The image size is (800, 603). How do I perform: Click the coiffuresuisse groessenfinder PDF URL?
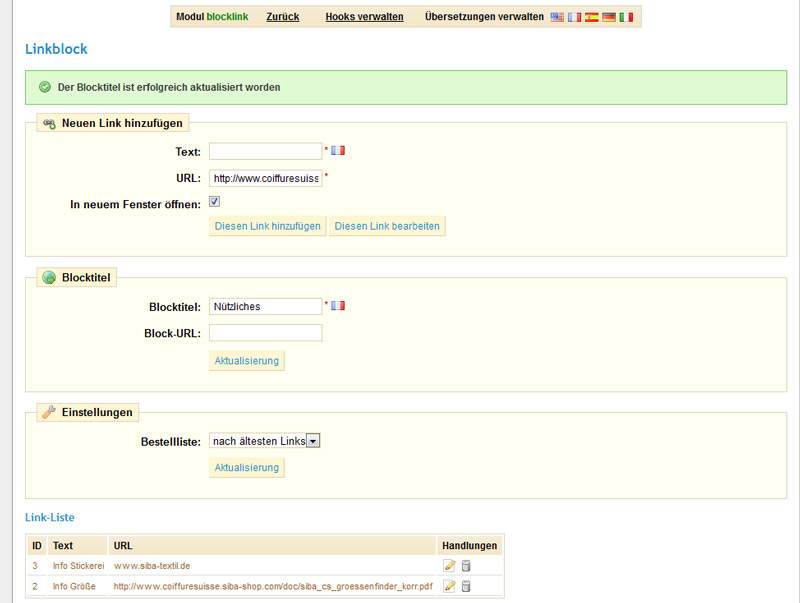coord(273,586)
